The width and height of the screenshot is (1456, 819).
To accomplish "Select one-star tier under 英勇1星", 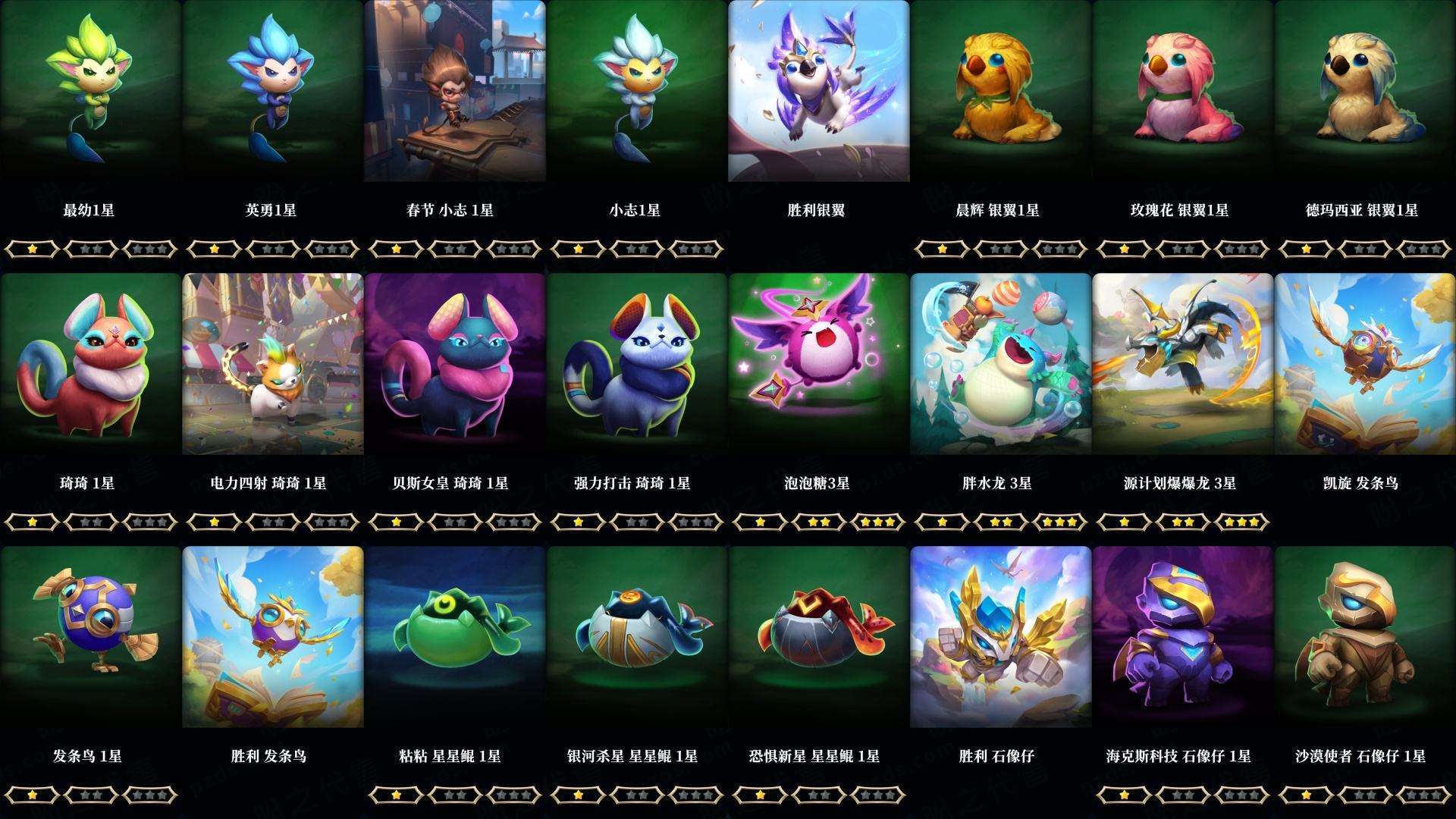I will coord(214,249).
